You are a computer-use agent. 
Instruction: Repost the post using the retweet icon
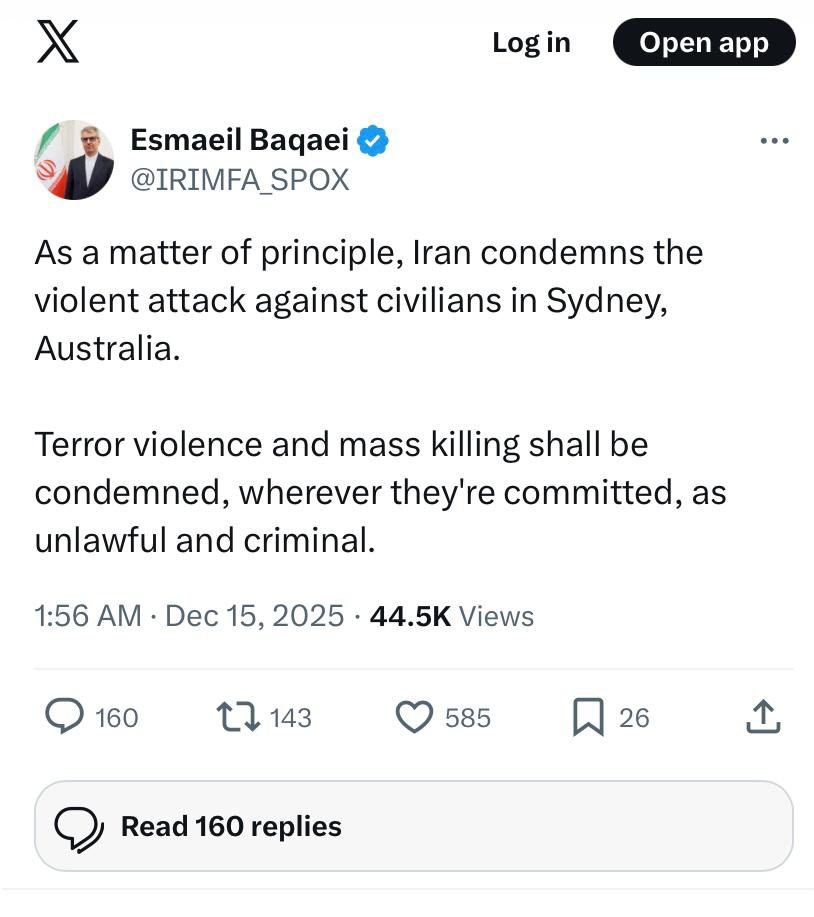click(x=238, y=717)
